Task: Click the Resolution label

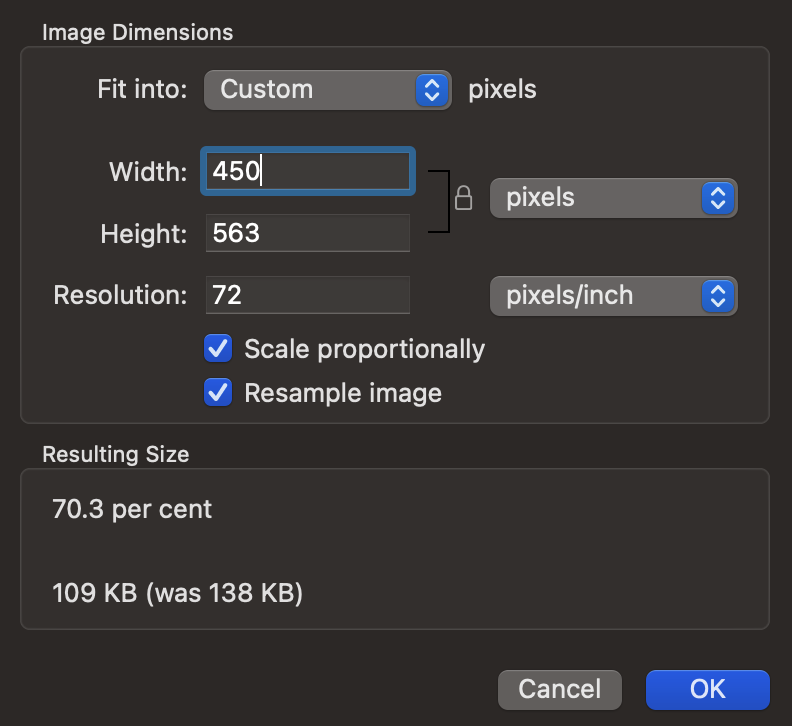Action: 120,295
